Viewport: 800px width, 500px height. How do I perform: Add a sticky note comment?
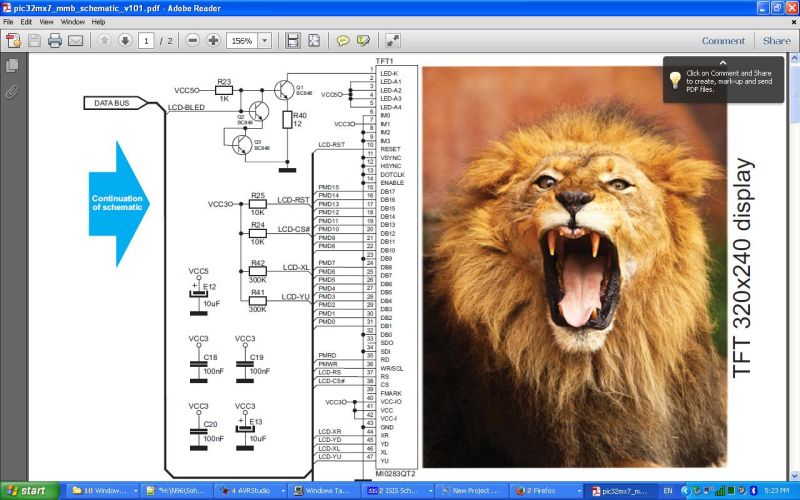[x=343, y=40]
